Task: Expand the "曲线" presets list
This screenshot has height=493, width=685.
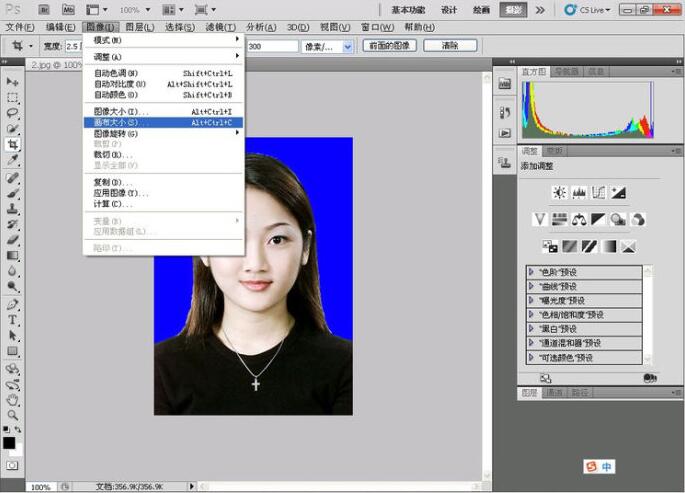Action: click(531, 286)
